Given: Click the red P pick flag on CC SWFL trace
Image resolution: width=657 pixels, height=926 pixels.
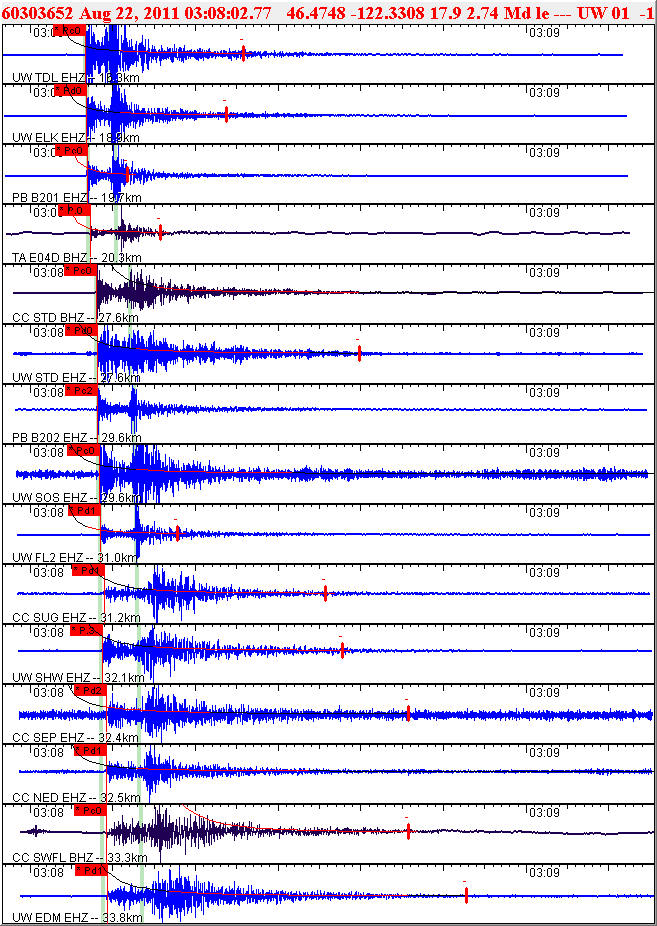Looking at the screenshot, I should 90,810.
